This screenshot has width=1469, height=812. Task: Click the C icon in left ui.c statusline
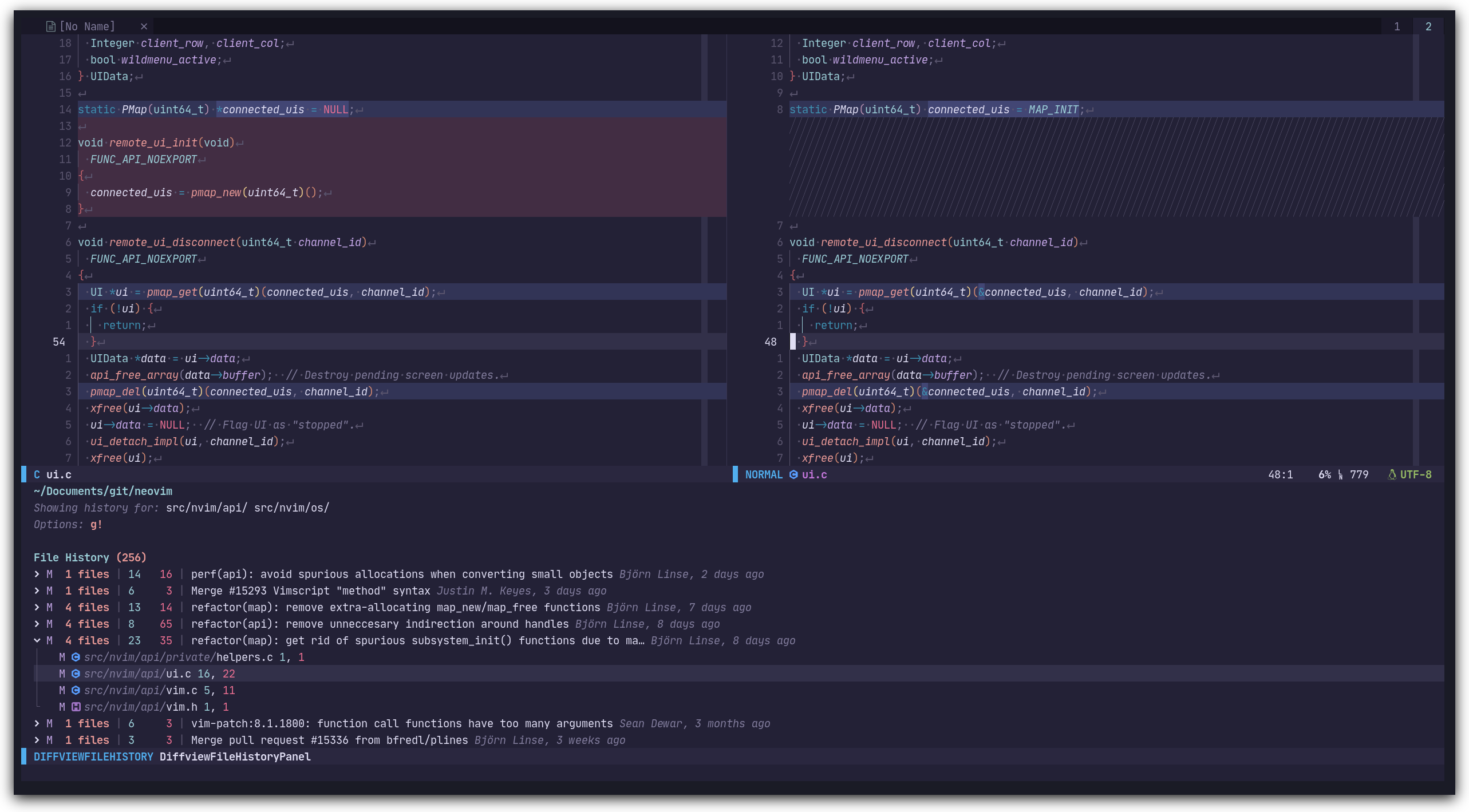[37, 474]
